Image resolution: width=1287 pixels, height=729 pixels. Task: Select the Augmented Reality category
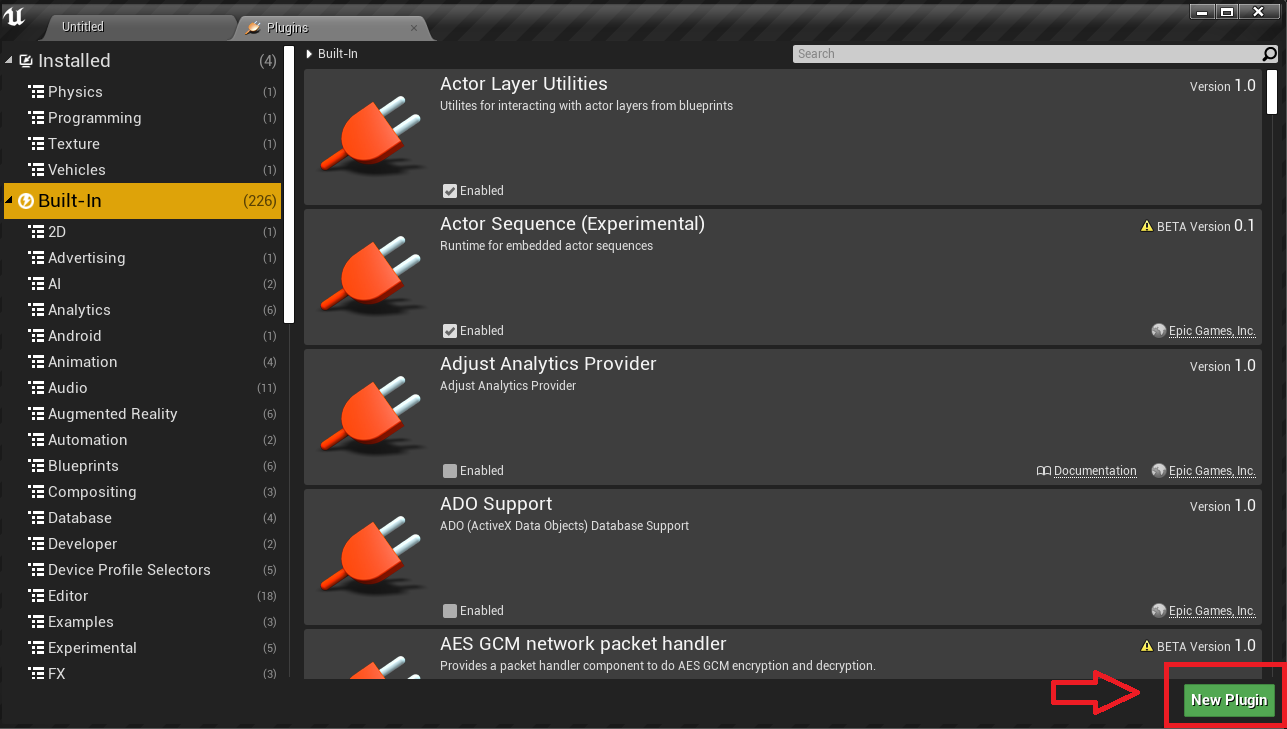point(143,414)
